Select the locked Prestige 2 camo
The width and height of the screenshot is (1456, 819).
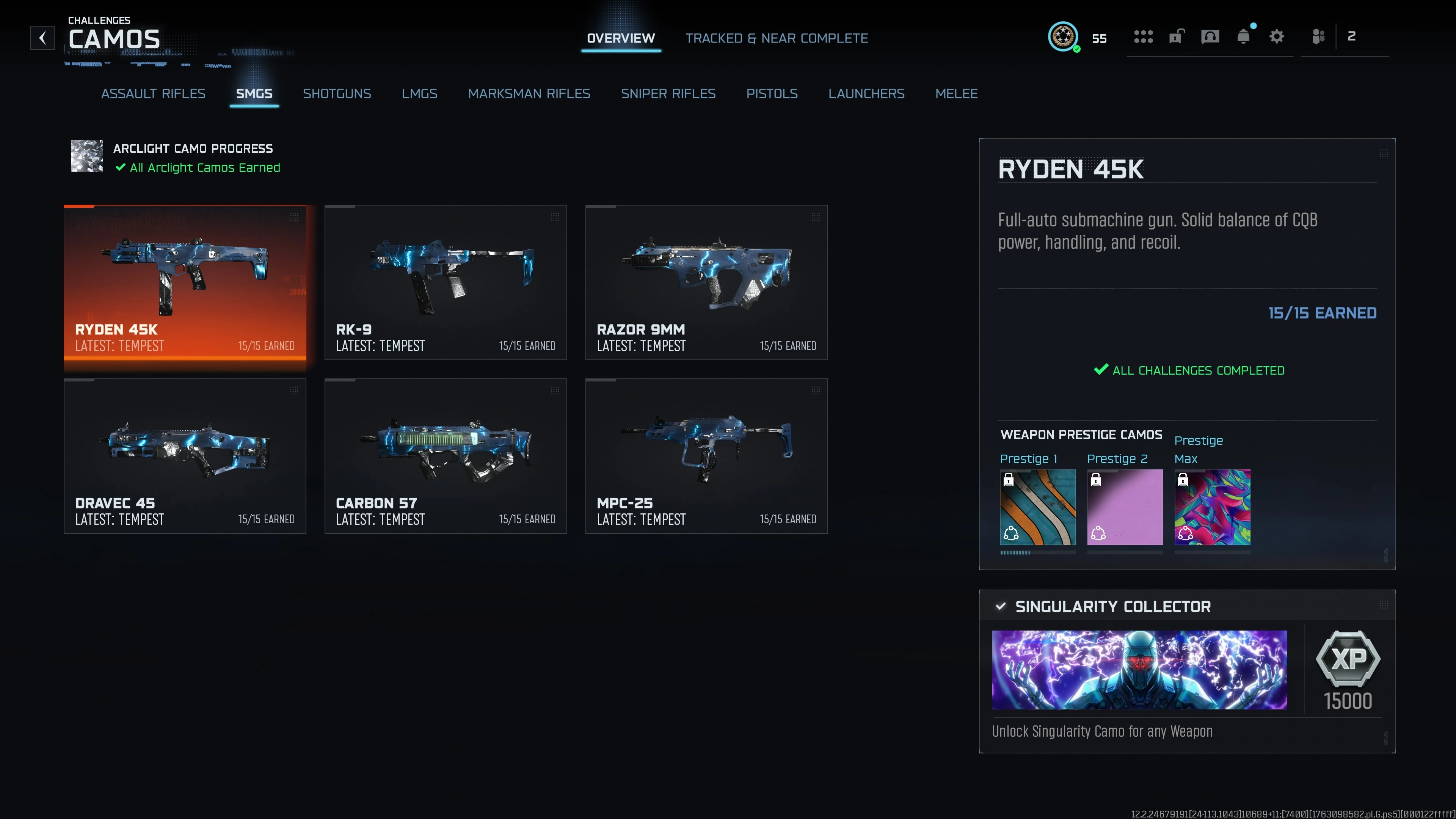click(x=1125, y=508)
